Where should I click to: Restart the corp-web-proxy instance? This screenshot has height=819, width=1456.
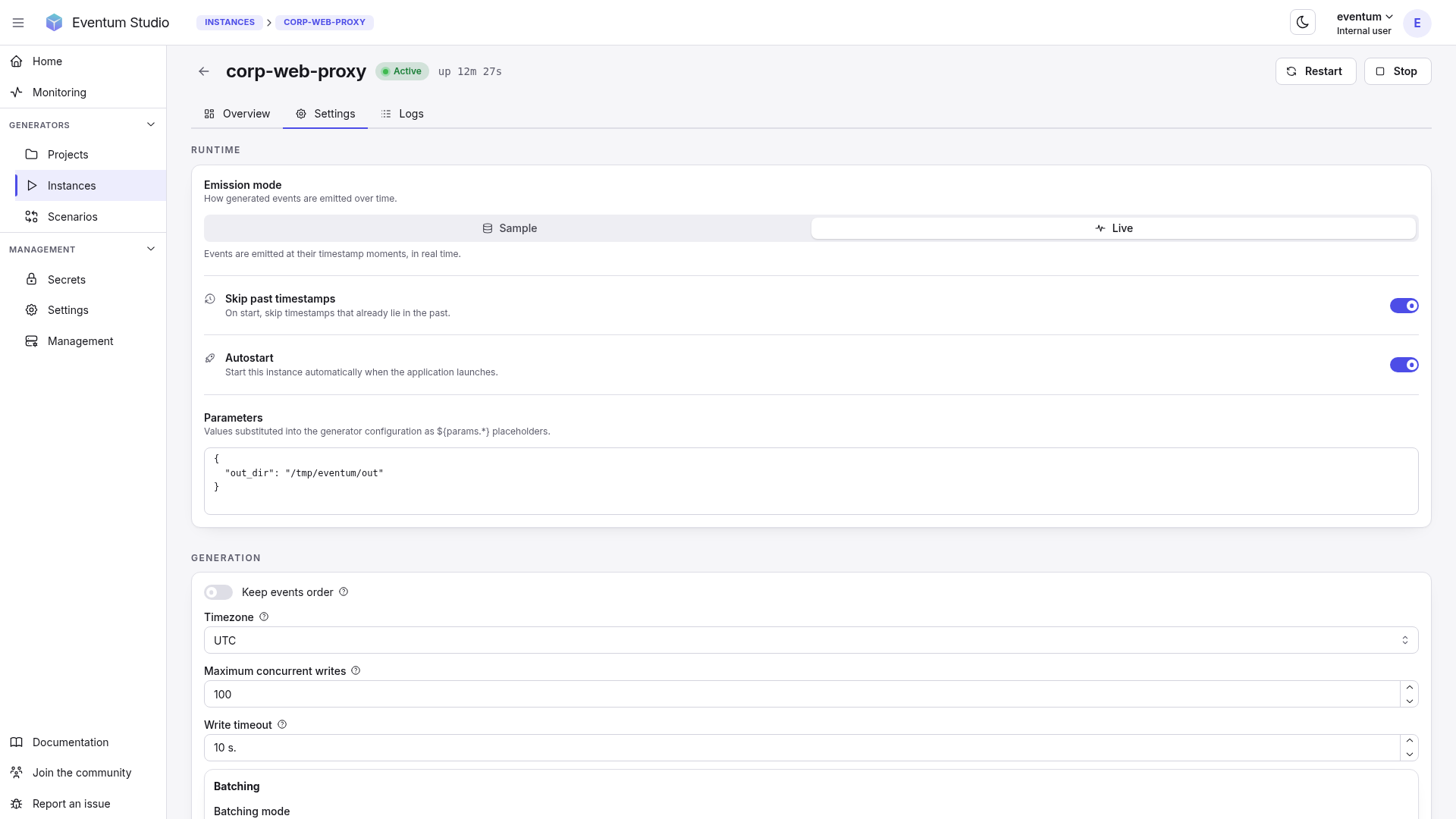coord(1316,71)
